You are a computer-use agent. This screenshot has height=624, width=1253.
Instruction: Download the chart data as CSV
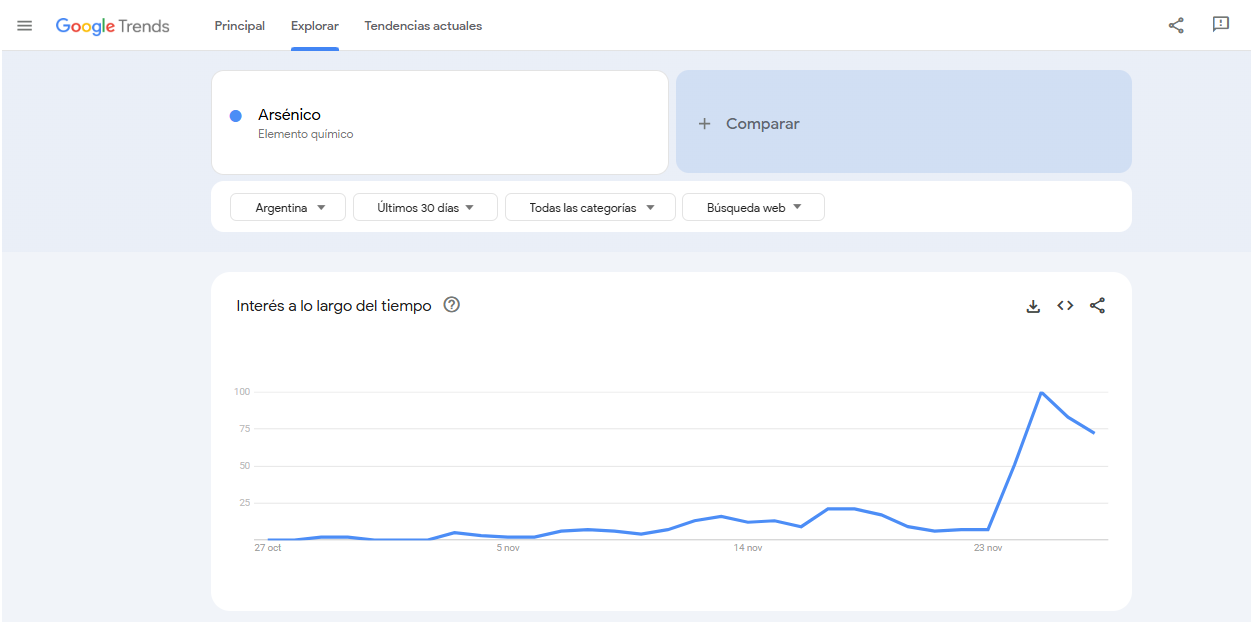click(1033, 306)
